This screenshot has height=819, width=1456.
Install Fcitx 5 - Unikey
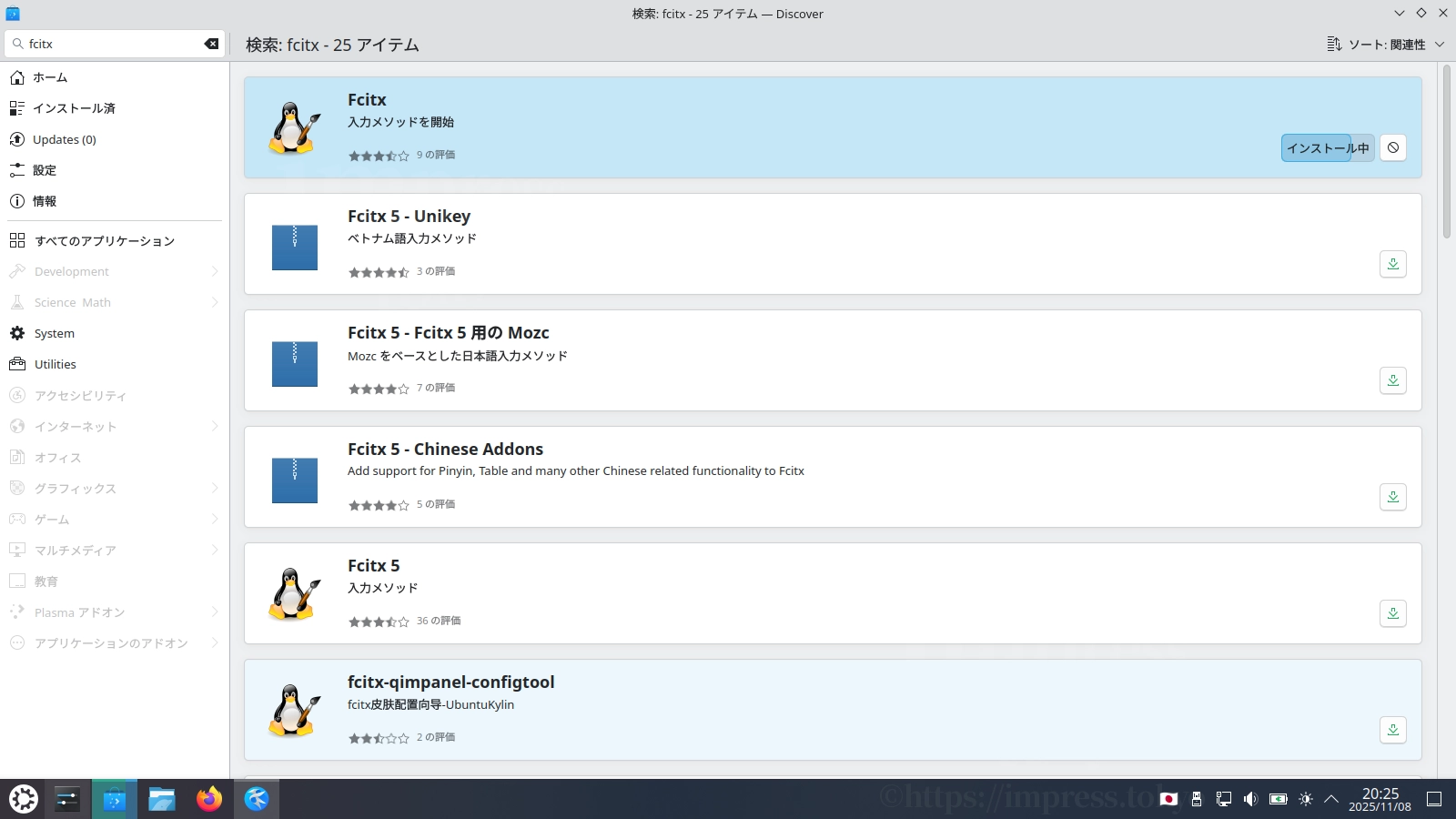(x=1393, y=264)
